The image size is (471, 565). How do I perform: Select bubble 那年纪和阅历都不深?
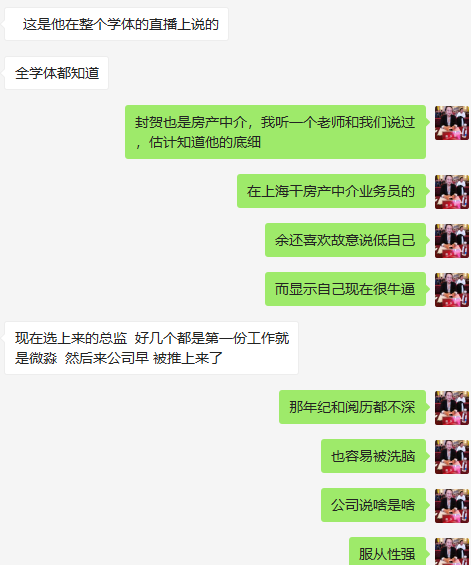[x=352, y=407]
